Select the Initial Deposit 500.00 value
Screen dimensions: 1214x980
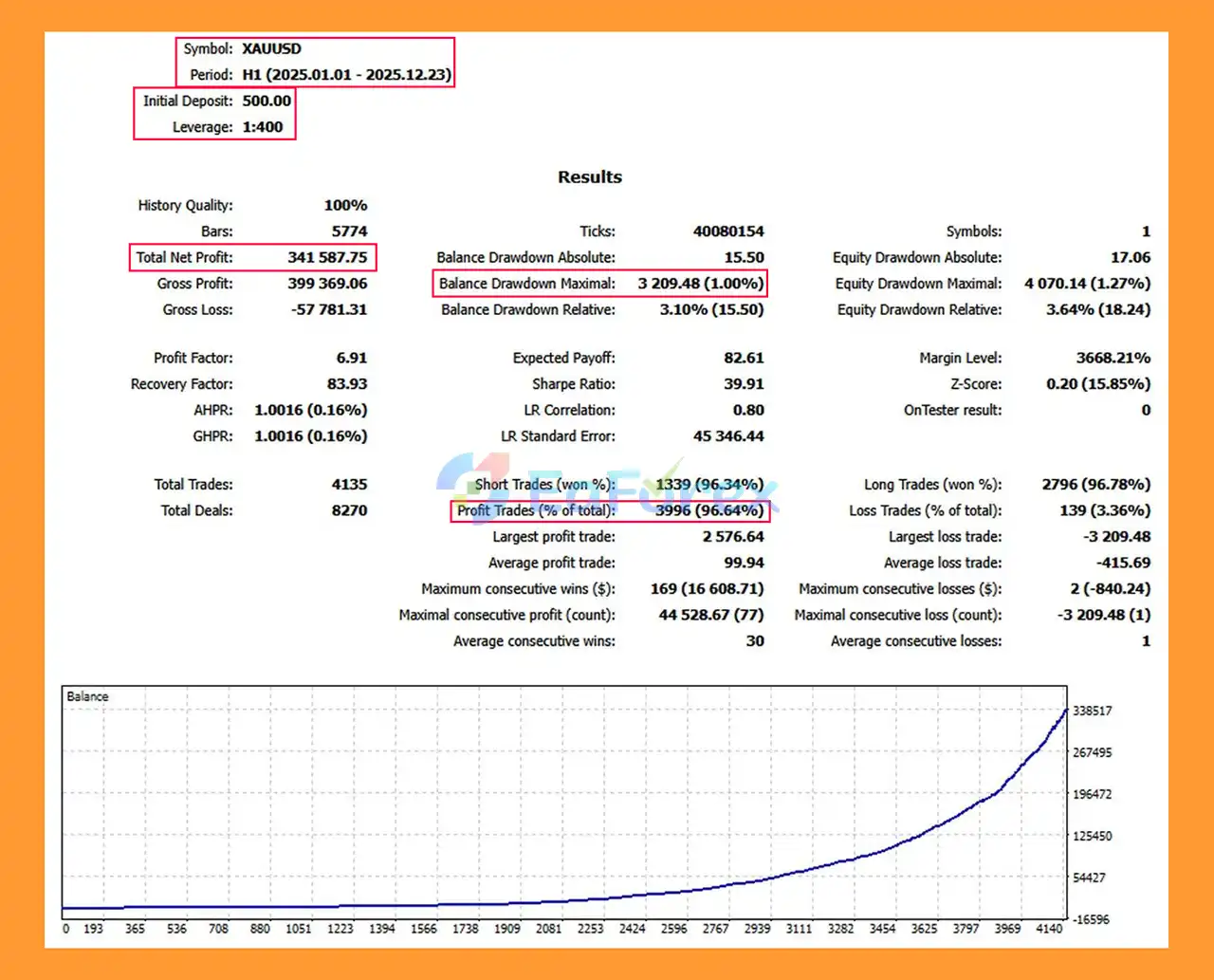point(267,102)
